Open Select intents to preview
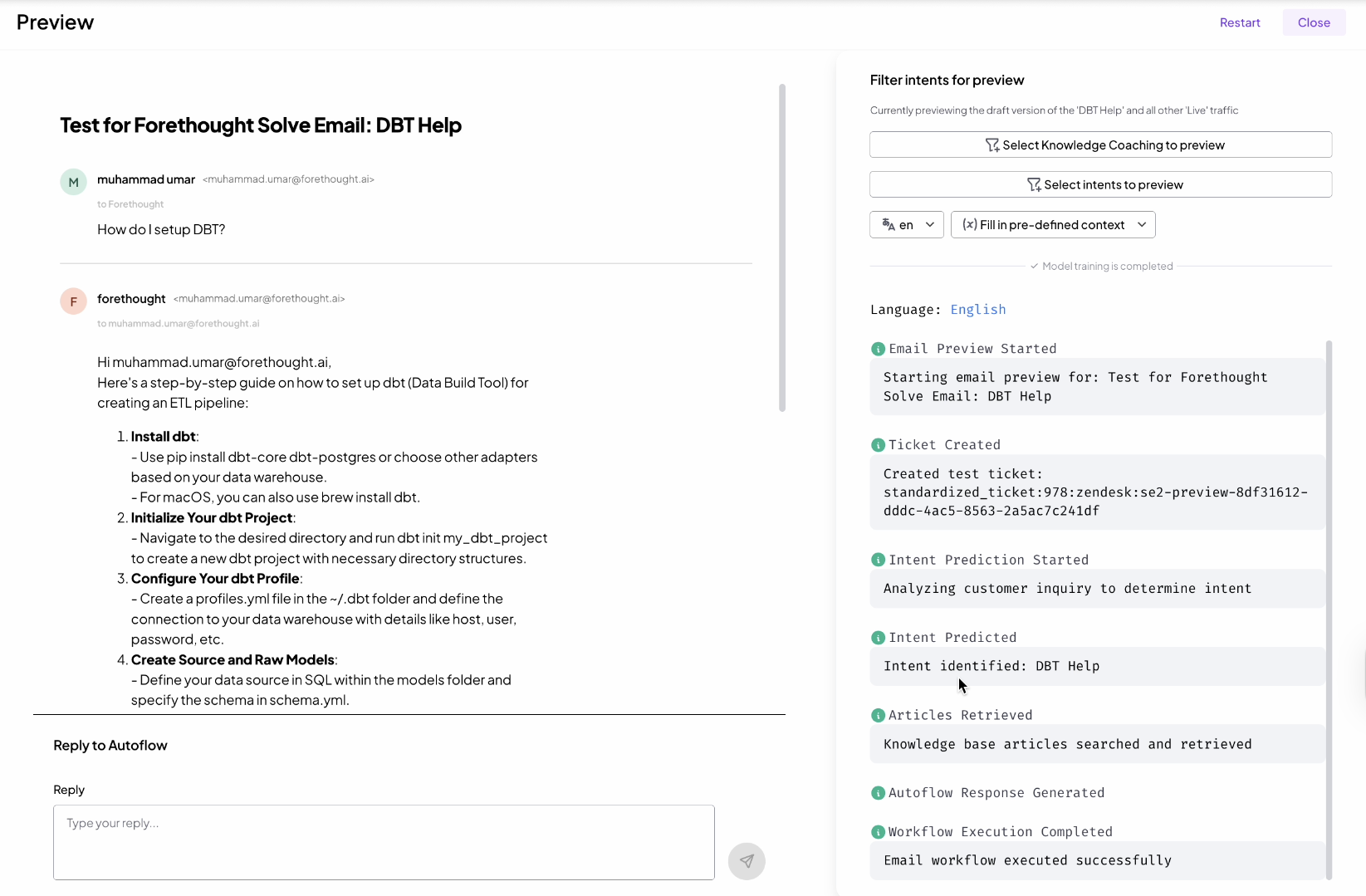The height and width of the screenshot is (896, 1366). click(1100, 184)
